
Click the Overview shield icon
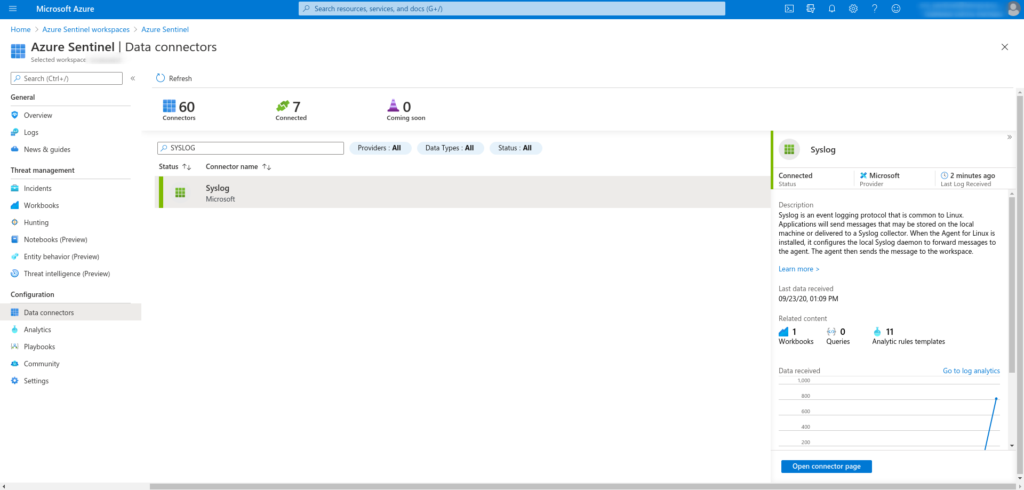[15, 115]
